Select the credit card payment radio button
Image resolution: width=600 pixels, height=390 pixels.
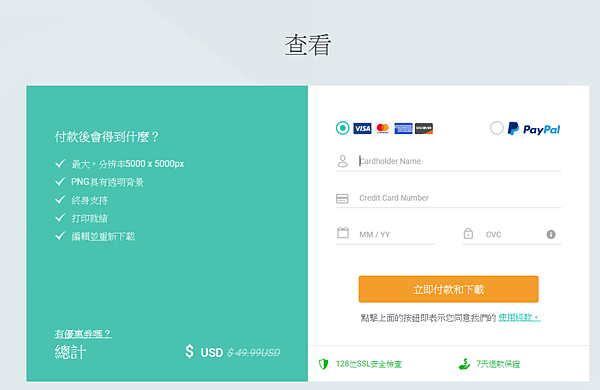pos(342,128)
